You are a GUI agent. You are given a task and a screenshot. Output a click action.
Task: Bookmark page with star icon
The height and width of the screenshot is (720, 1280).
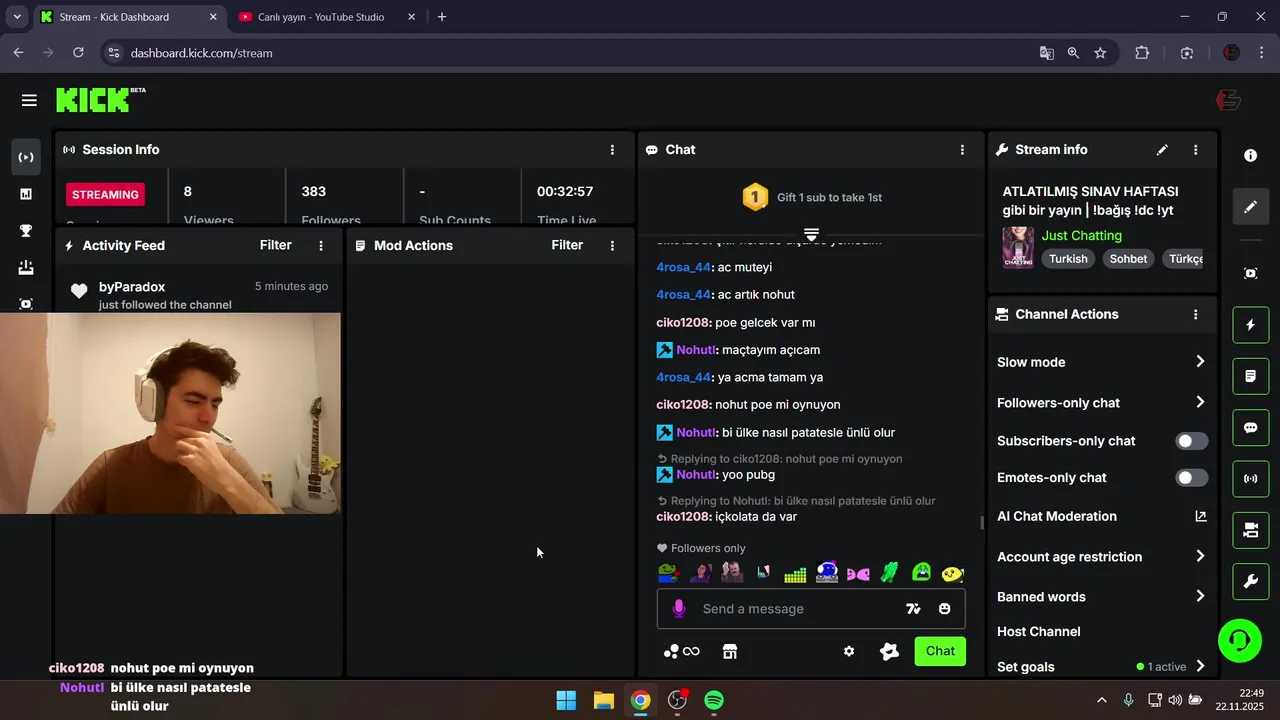[x=1100, y=53]
